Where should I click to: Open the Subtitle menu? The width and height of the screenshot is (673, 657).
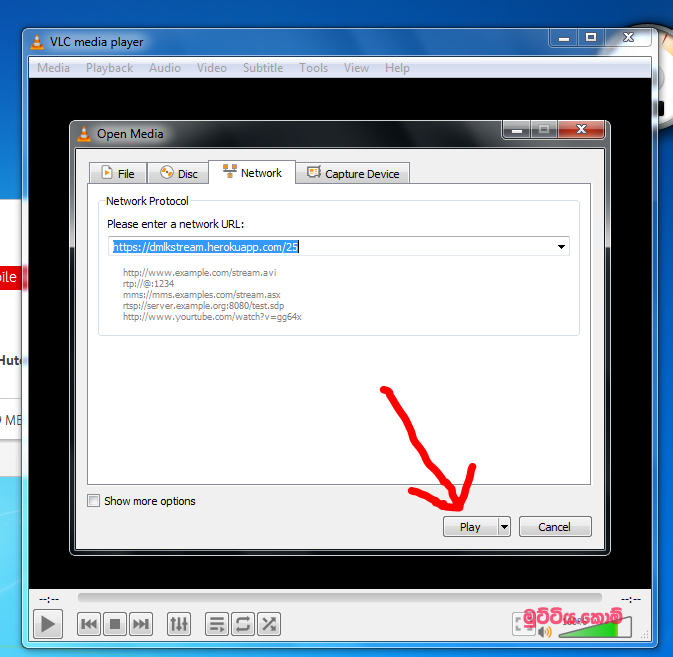[263, 68]
